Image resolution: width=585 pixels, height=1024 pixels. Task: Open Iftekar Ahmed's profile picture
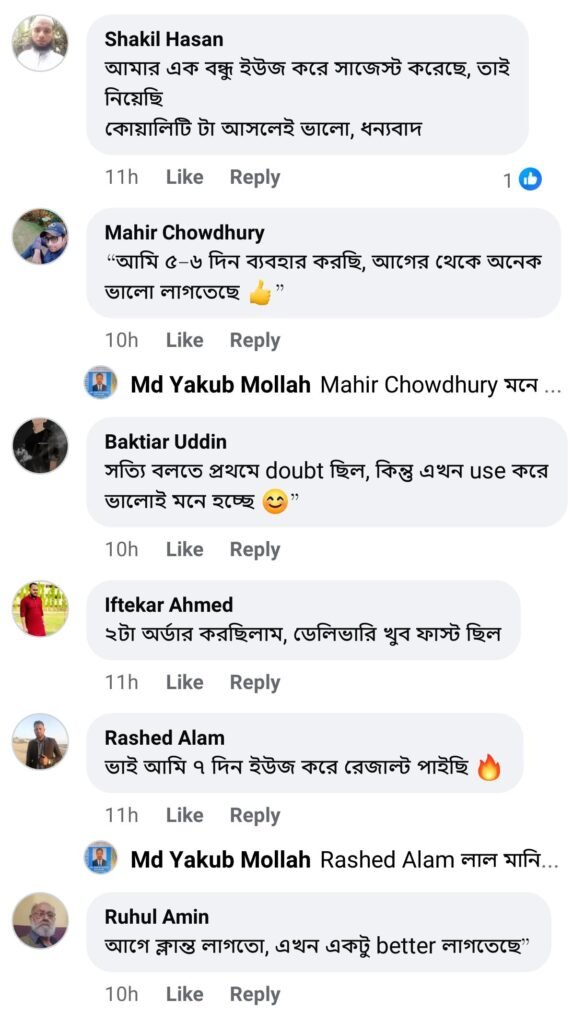[x=40, y=609]
